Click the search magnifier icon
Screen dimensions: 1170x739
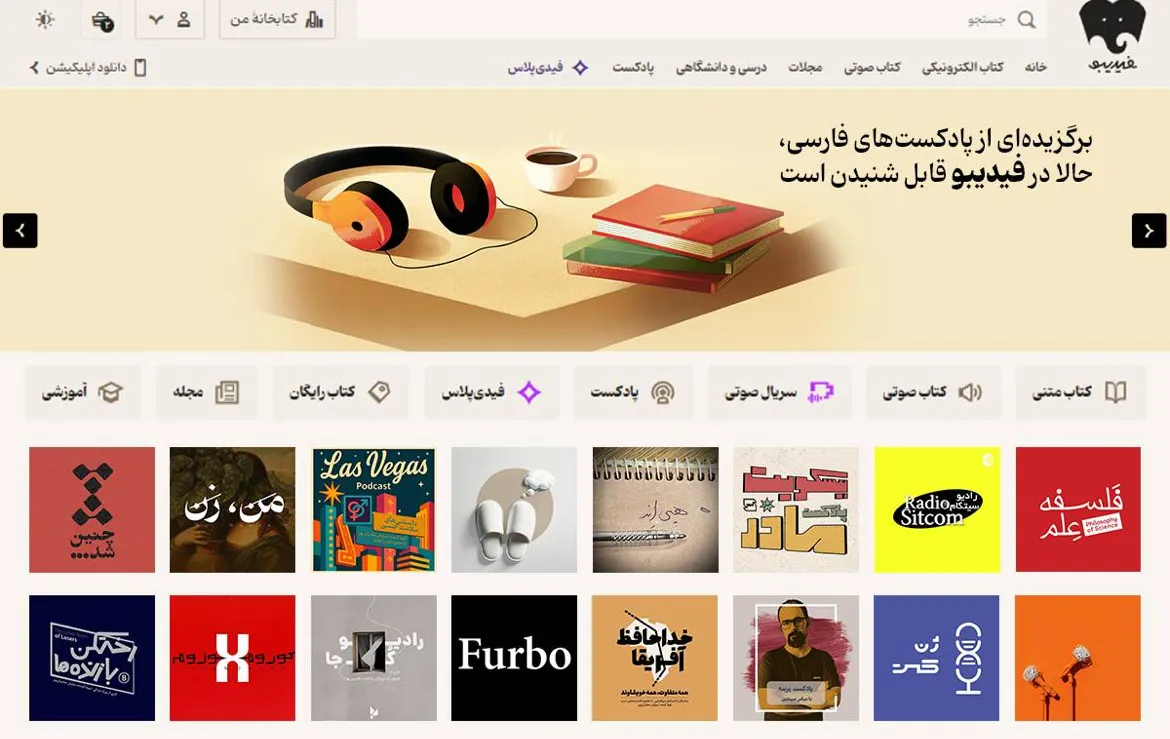click(x=1027, y=20)
